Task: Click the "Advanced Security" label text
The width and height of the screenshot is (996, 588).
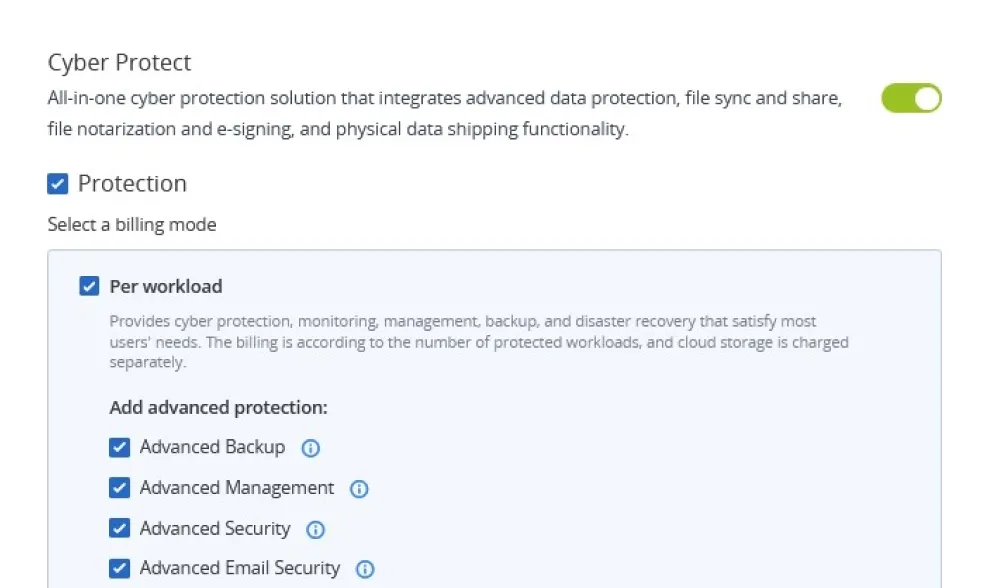Action: [x=215, y=529]
